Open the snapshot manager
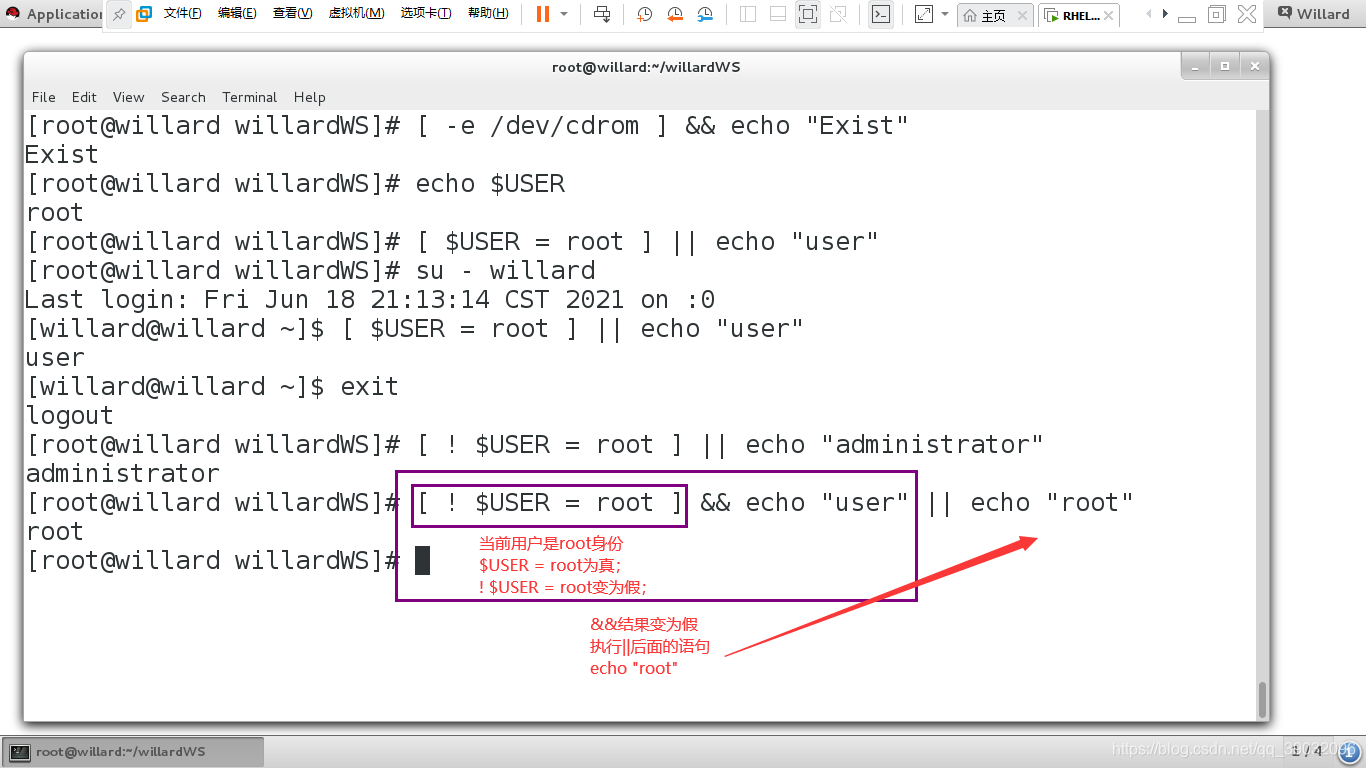Viewport: 1366px width, 768px height. point(705,15)
